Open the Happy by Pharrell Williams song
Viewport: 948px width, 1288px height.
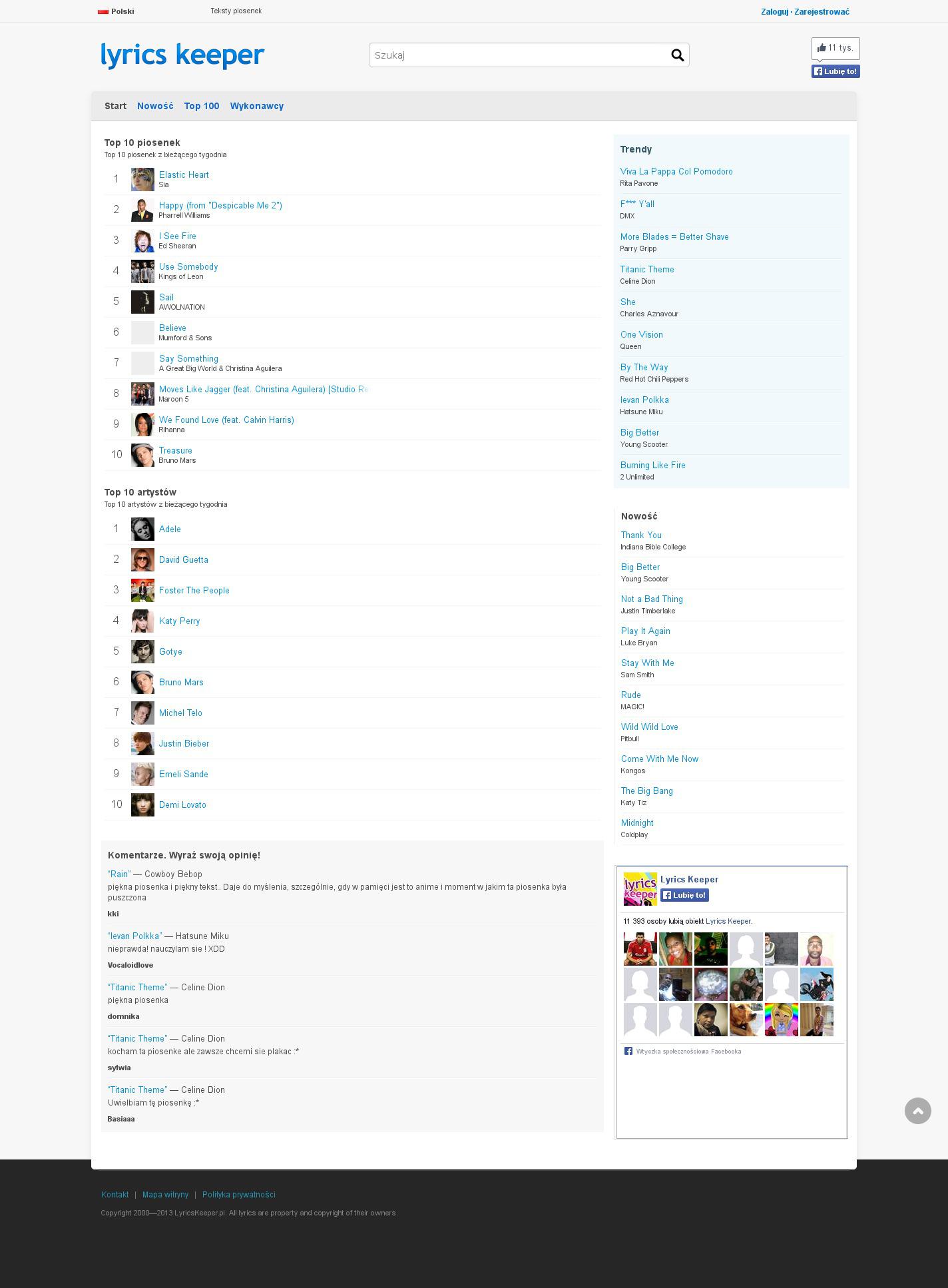click(220, 206)
